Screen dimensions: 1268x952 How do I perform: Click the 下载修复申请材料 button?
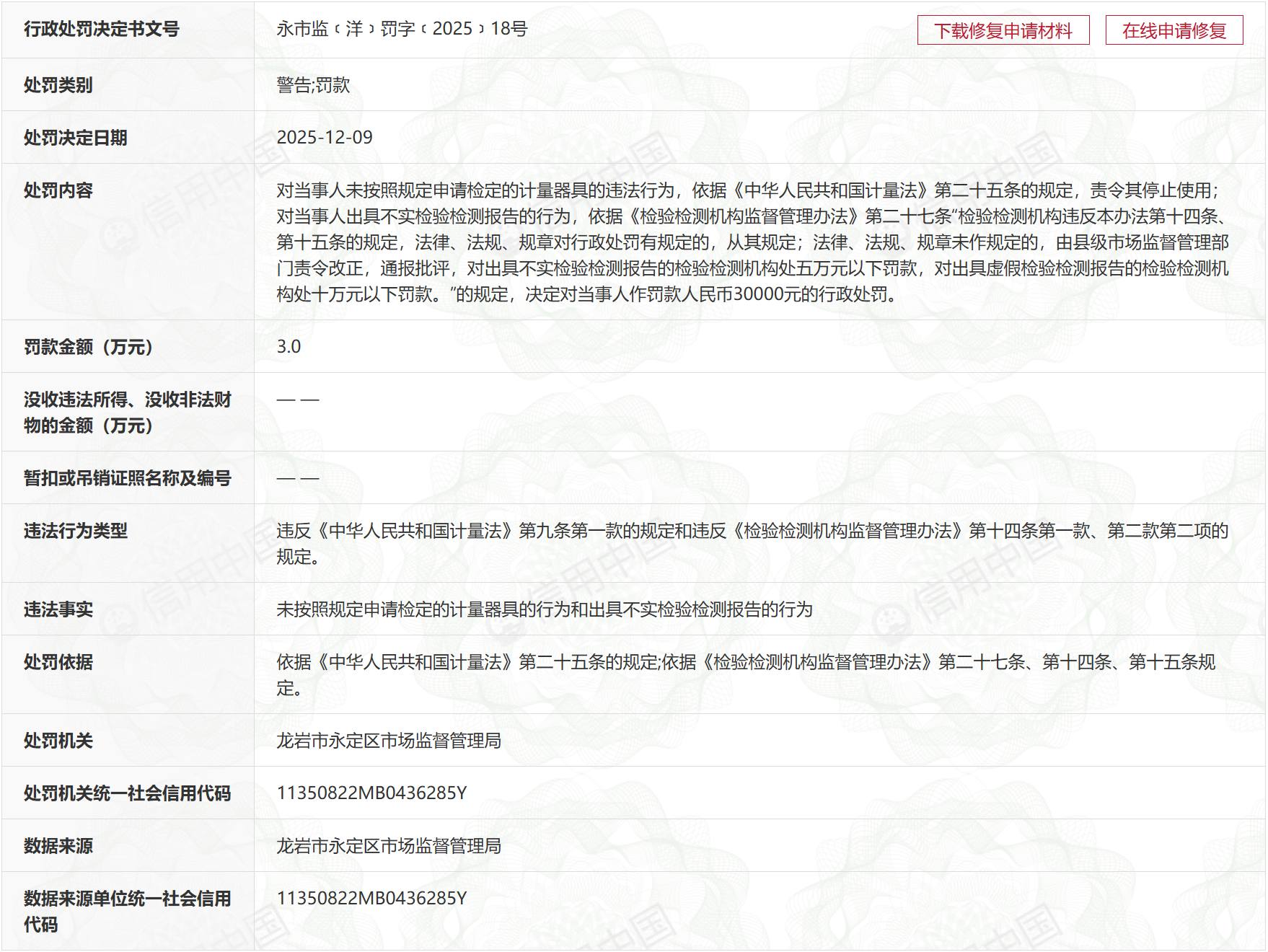(x=1003, y=30)
